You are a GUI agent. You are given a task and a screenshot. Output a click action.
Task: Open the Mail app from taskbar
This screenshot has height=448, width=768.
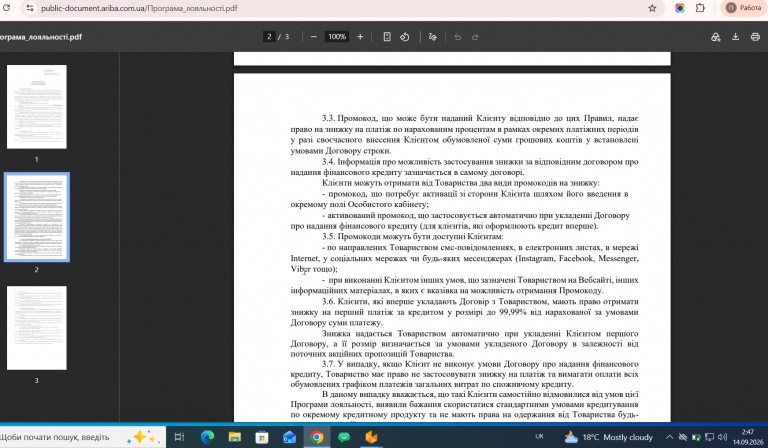[x=289, y=437]
